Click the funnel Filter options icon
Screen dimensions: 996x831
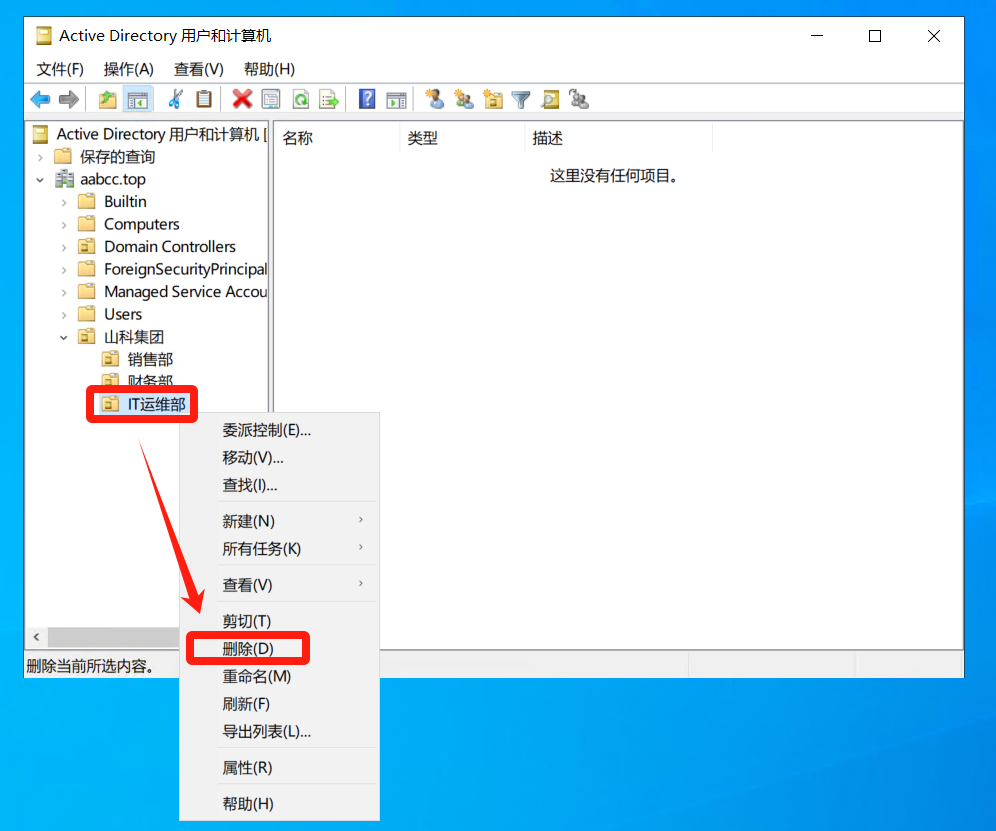[x=521, y=99]
